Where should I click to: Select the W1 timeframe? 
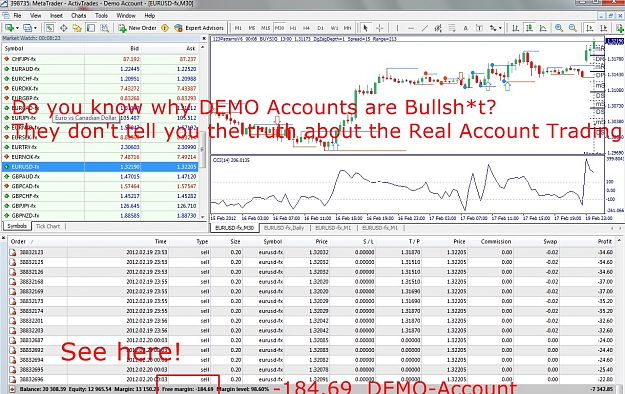pyautogui.click(x=334, y=28)
